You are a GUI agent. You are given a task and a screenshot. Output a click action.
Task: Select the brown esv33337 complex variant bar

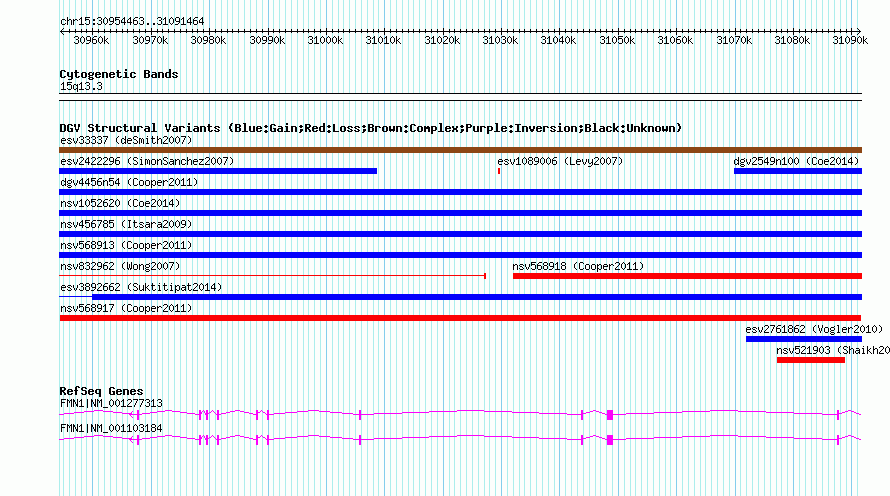point(460,150)
